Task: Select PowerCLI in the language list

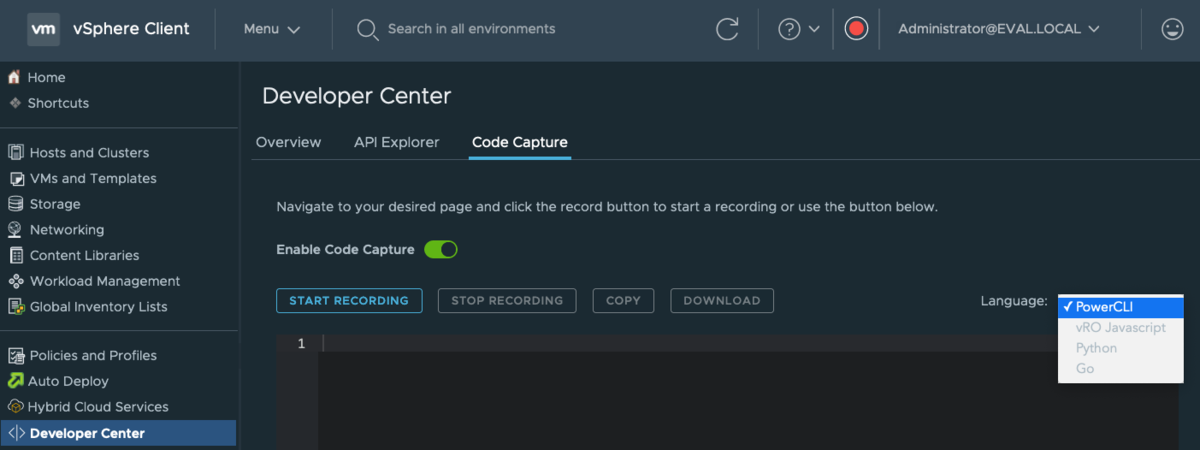Action: coord(1120,307)
